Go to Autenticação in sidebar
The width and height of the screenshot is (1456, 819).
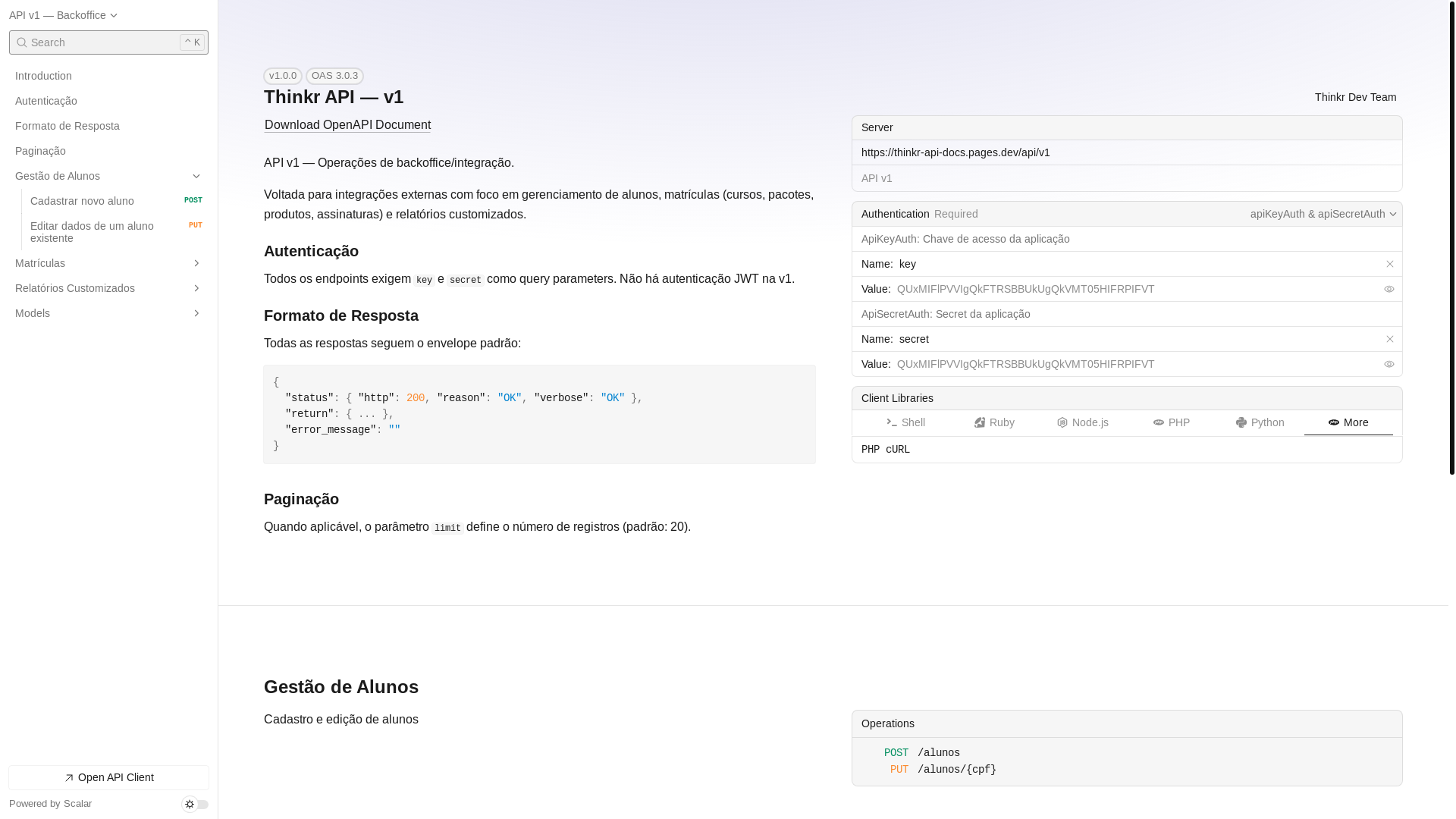pos(108,101)
